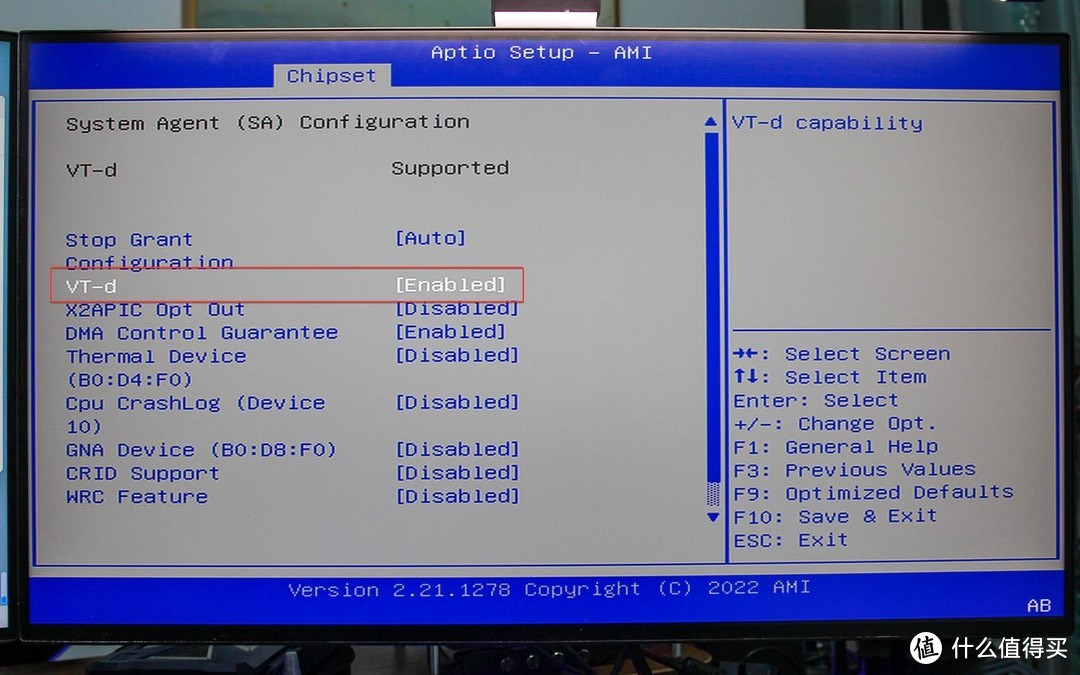1080x675 pixels.
Task: Click the scrollbar up arrow
Action: (710, 120)
